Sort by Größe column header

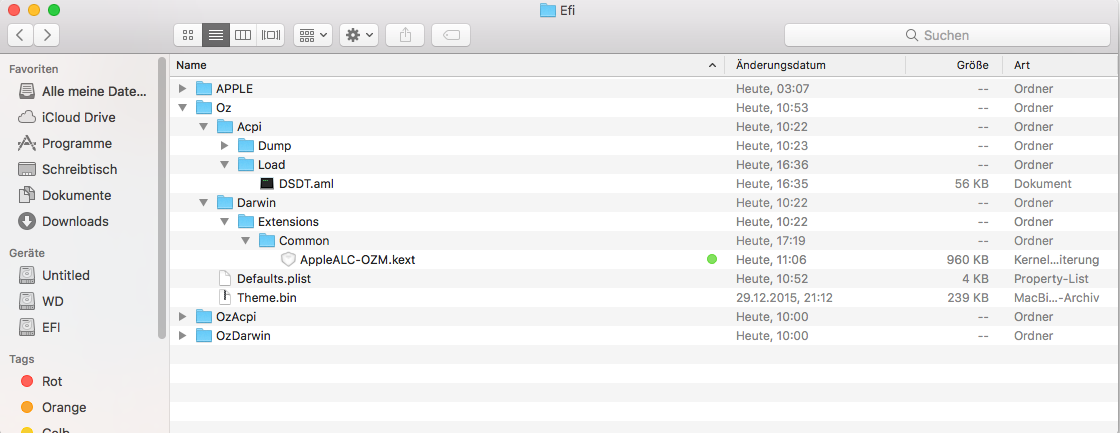(x=954, y=65)
